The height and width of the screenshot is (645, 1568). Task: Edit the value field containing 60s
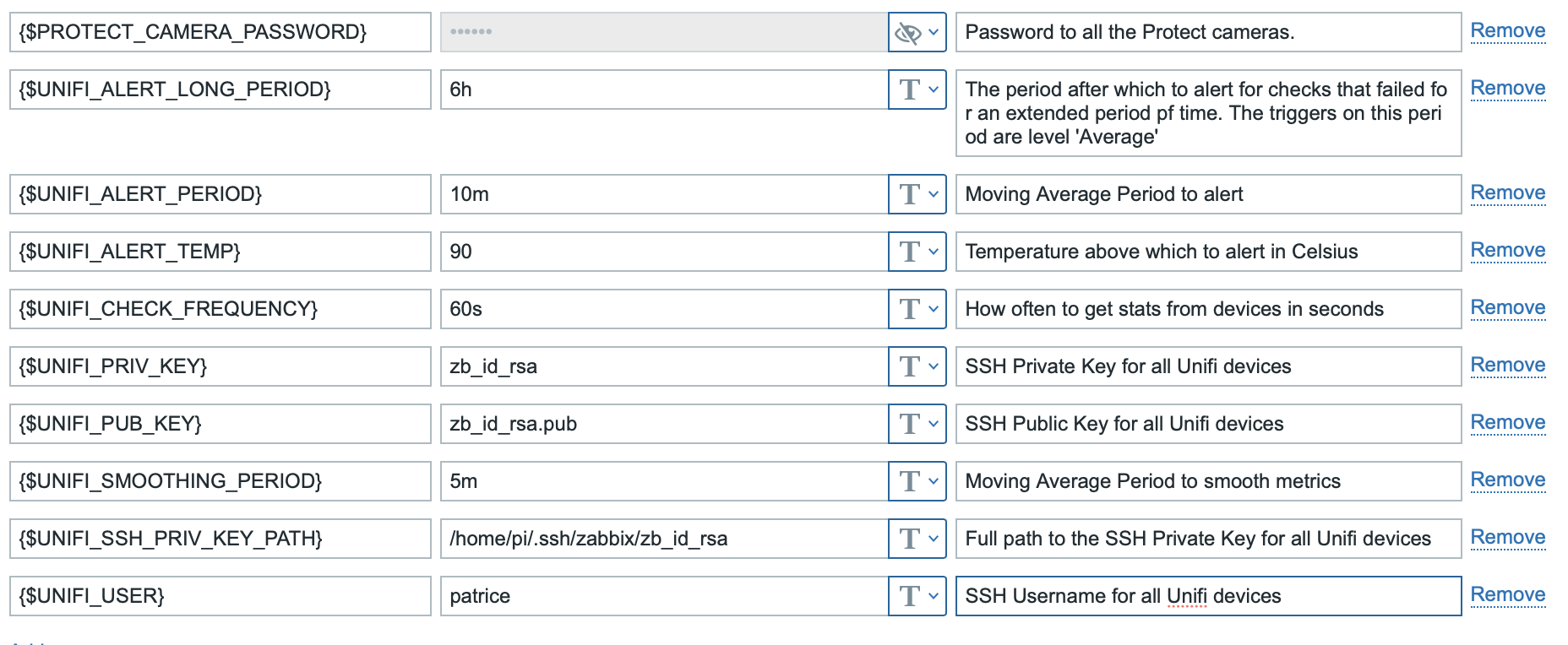(x=664, y=309)
